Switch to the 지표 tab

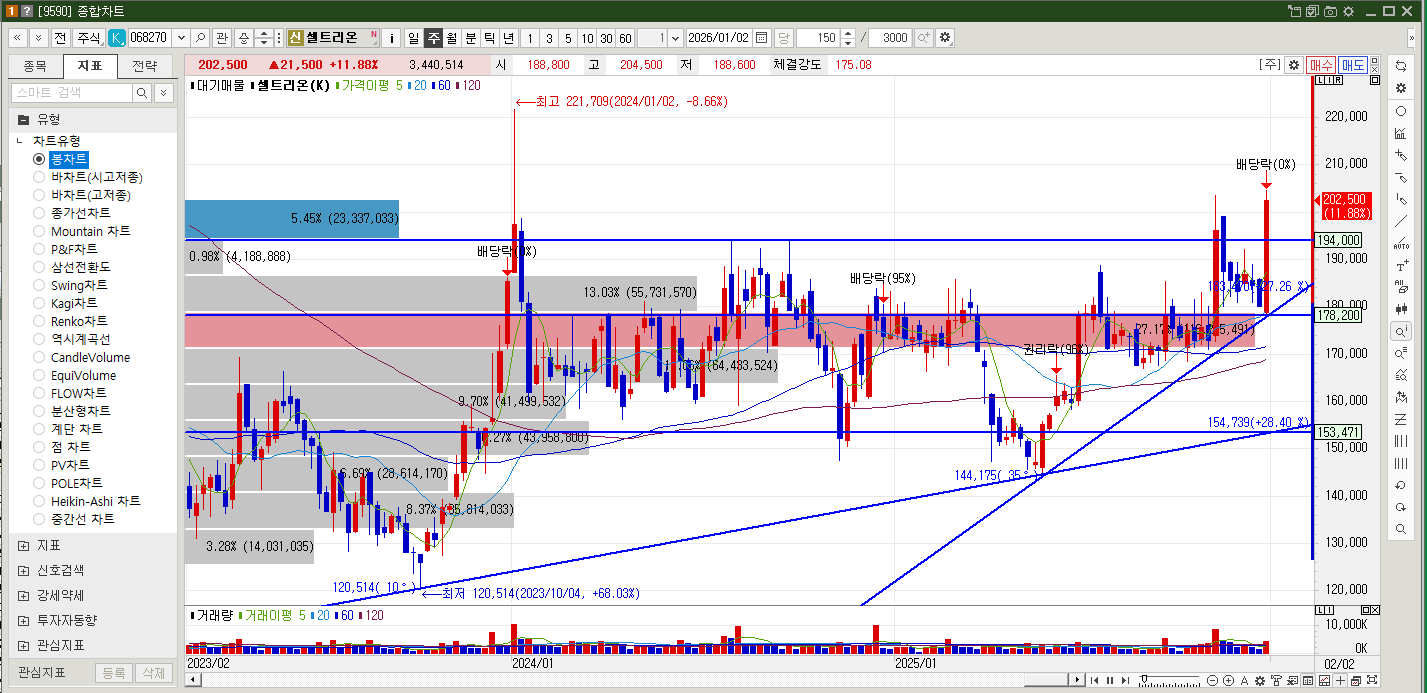tap(90, 67)
